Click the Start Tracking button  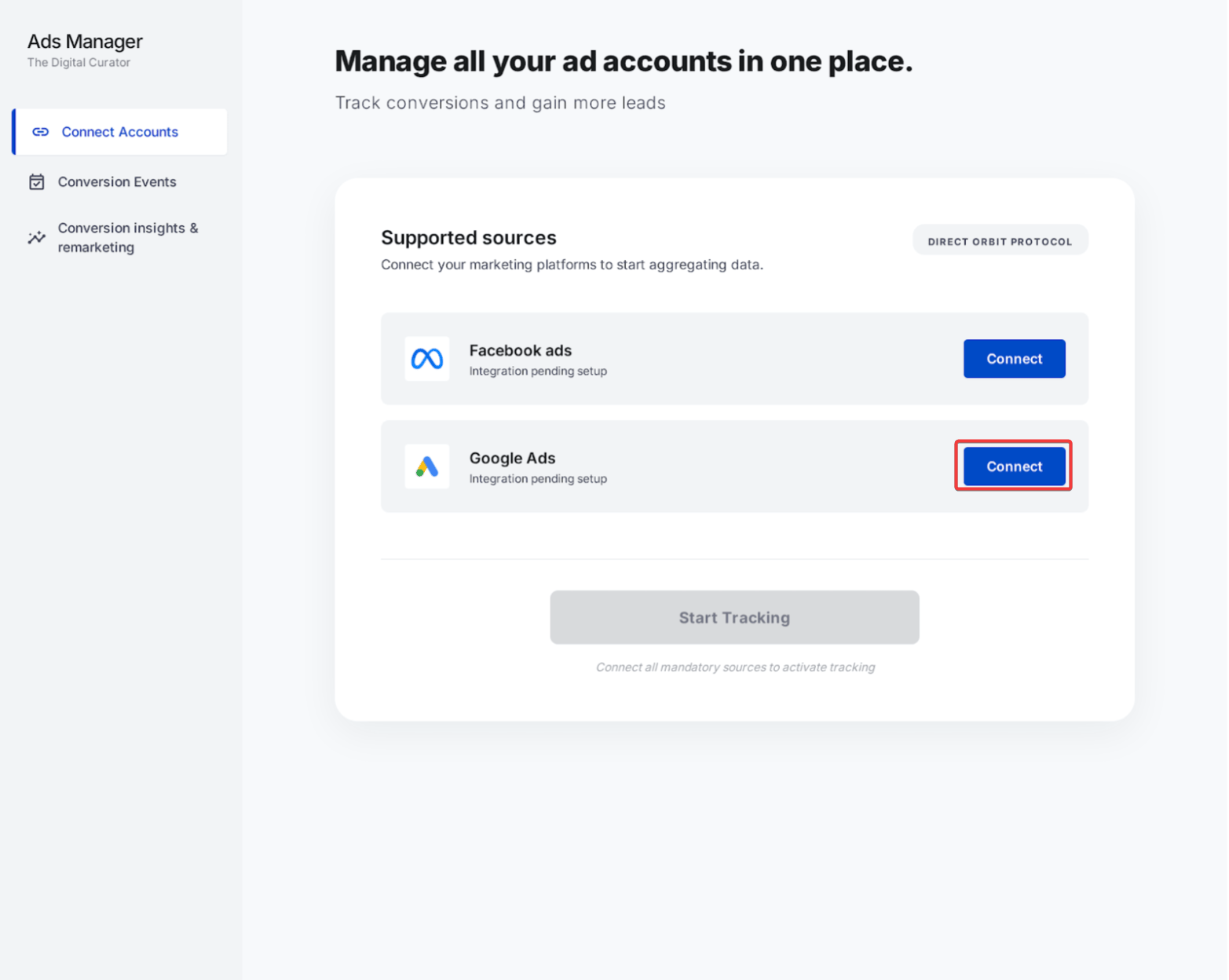click(x=734, y=617)
